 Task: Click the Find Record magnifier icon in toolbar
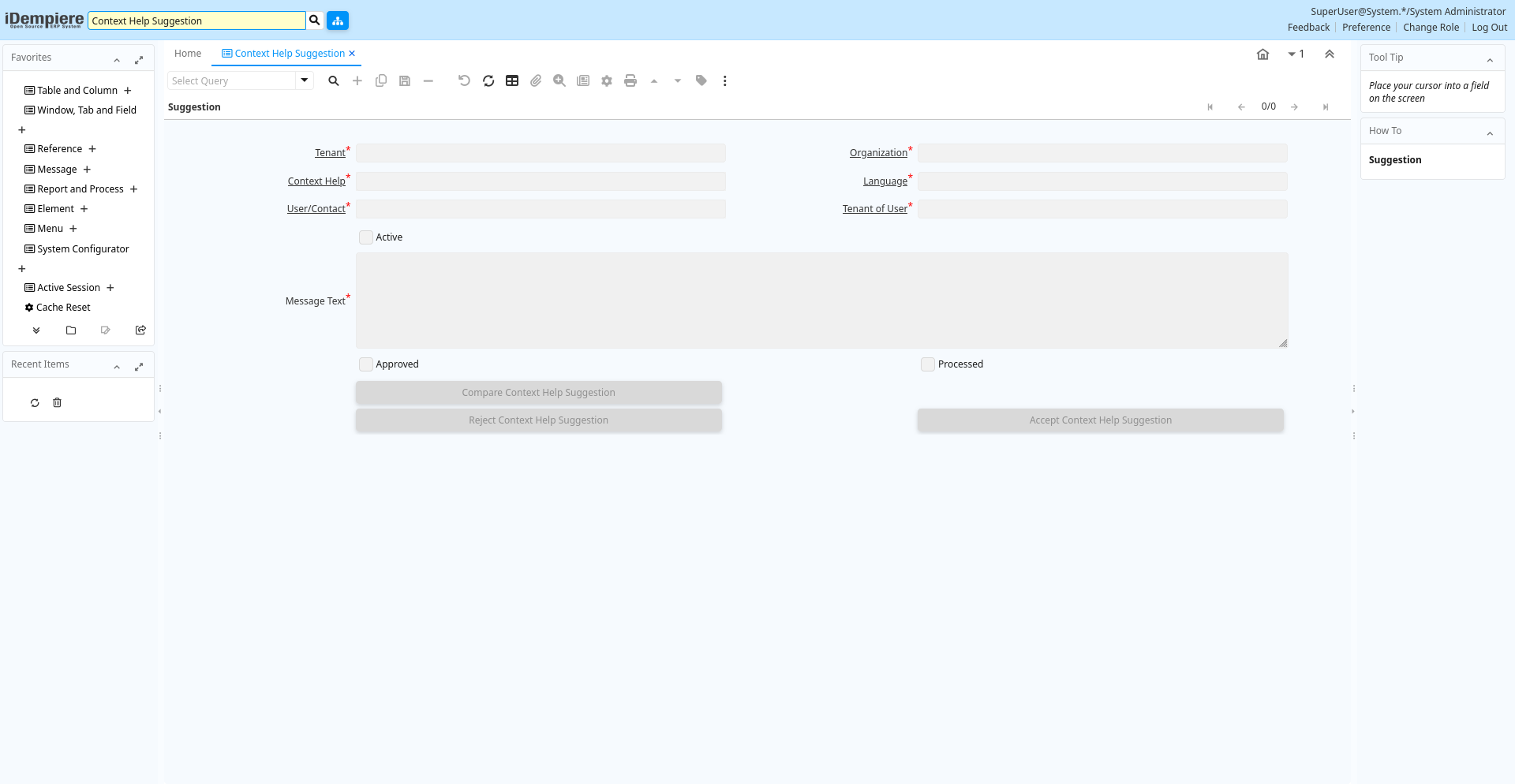point(334,80)
